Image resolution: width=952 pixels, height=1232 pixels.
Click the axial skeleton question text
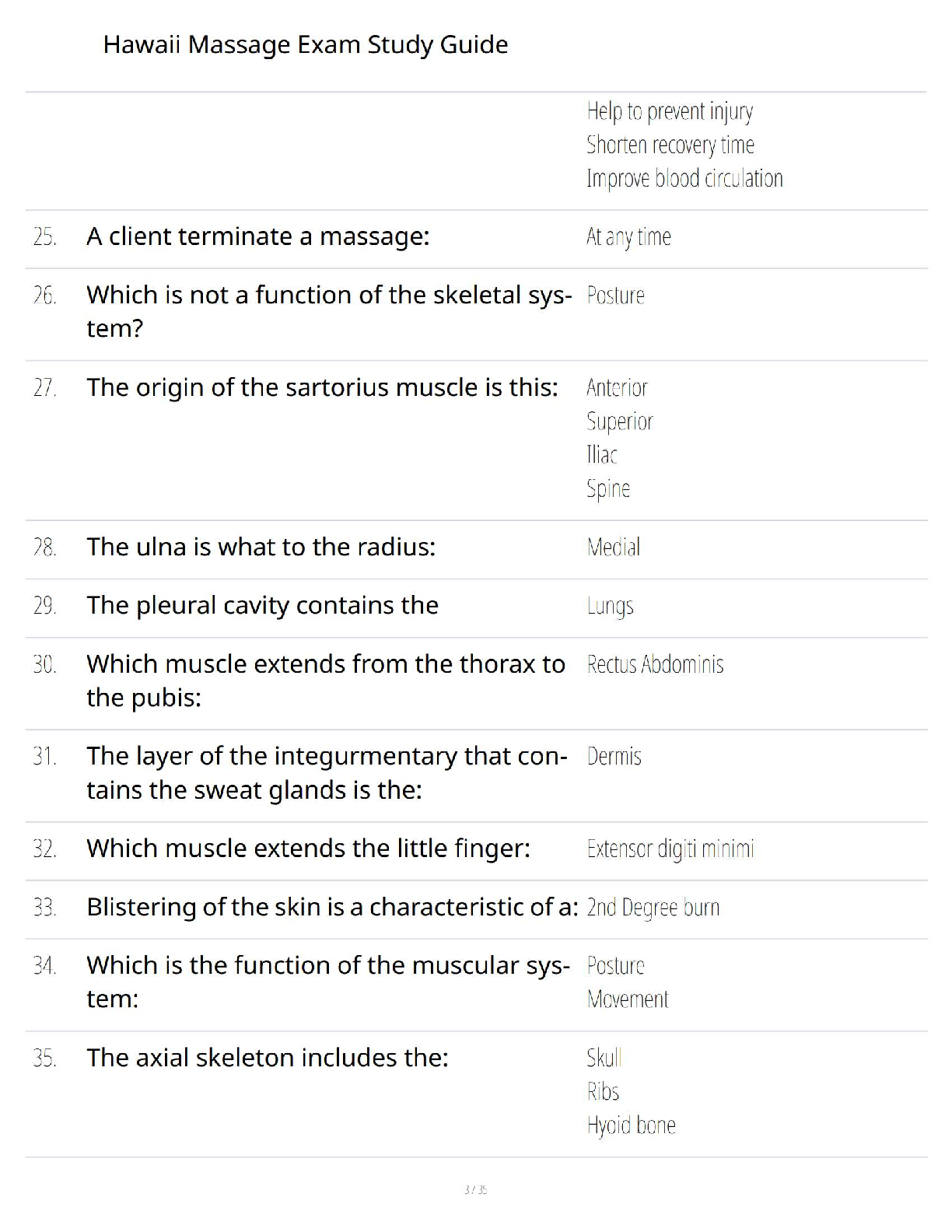268,1059
